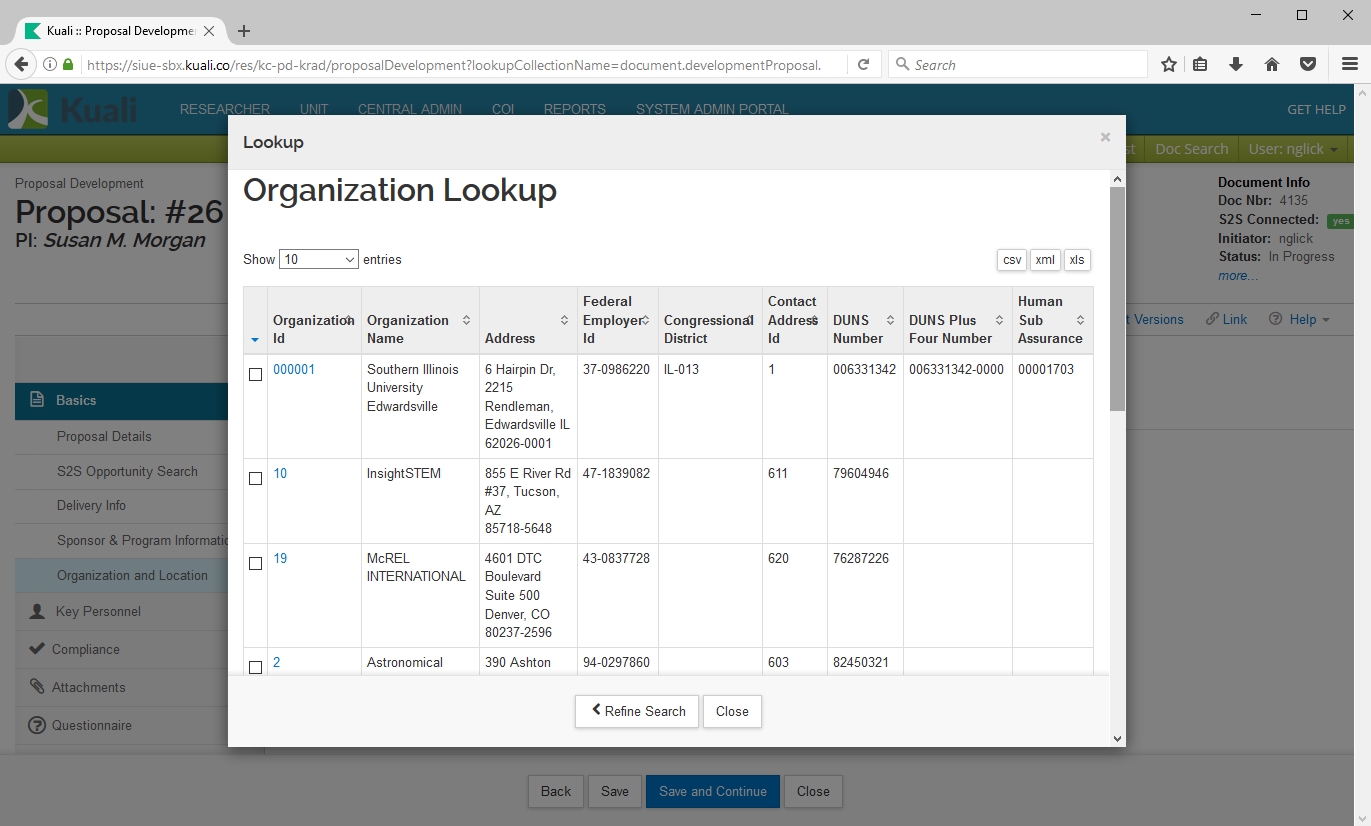The height and width of the screenshot is (826, 1371).
Task: Select the InsightSTEM row checkbox
Action: click(x=255, y=479)
